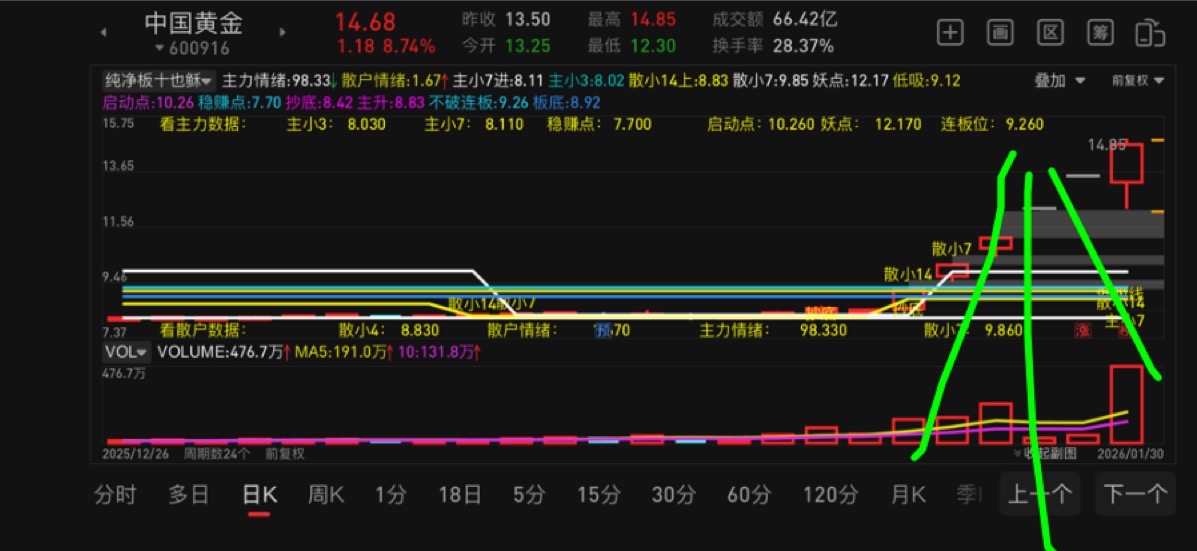Tap the stock name 中国黄金
The height and width of the screenshot is (551, 1197).
coord(194,23)
